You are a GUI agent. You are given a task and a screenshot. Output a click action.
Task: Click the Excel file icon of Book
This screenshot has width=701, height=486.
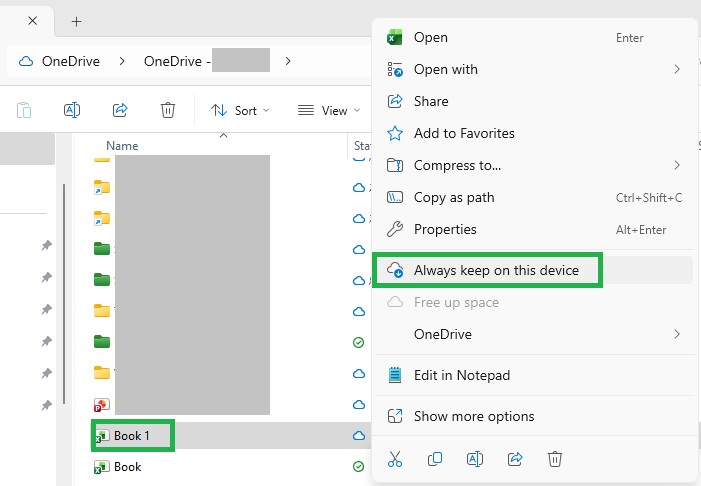point(102,467)
